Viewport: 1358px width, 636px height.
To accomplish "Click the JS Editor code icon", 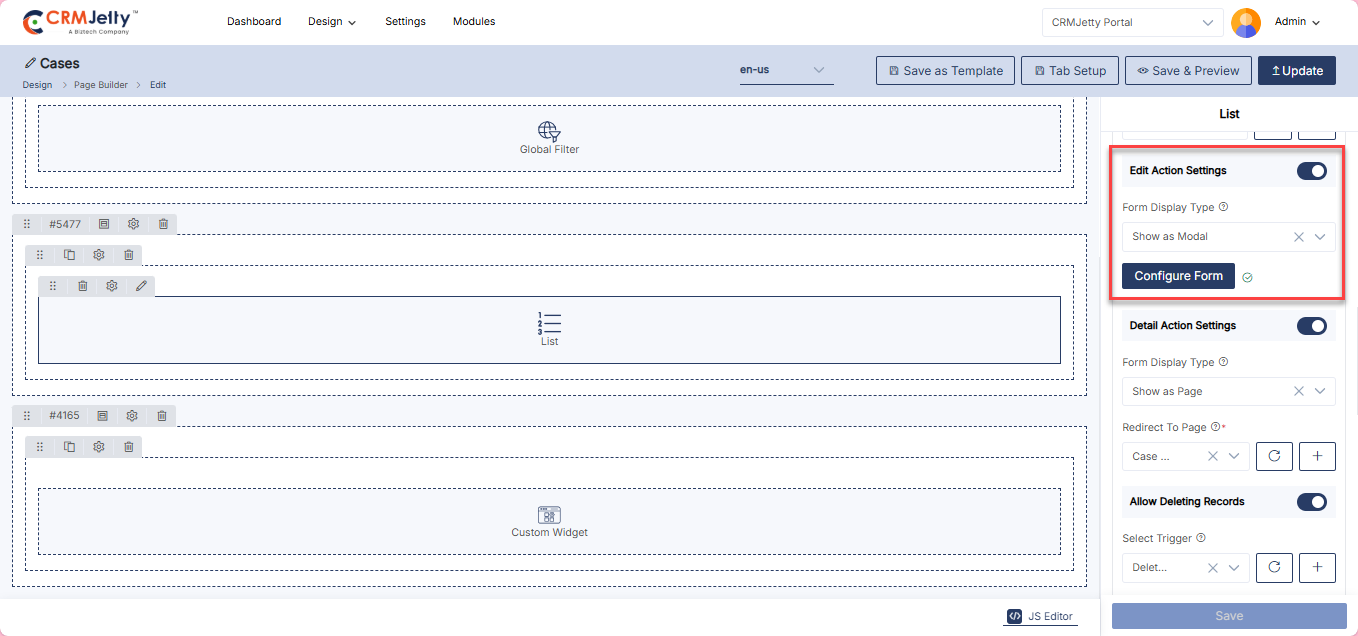I will pyautogui.click(x=1014, y=616).
